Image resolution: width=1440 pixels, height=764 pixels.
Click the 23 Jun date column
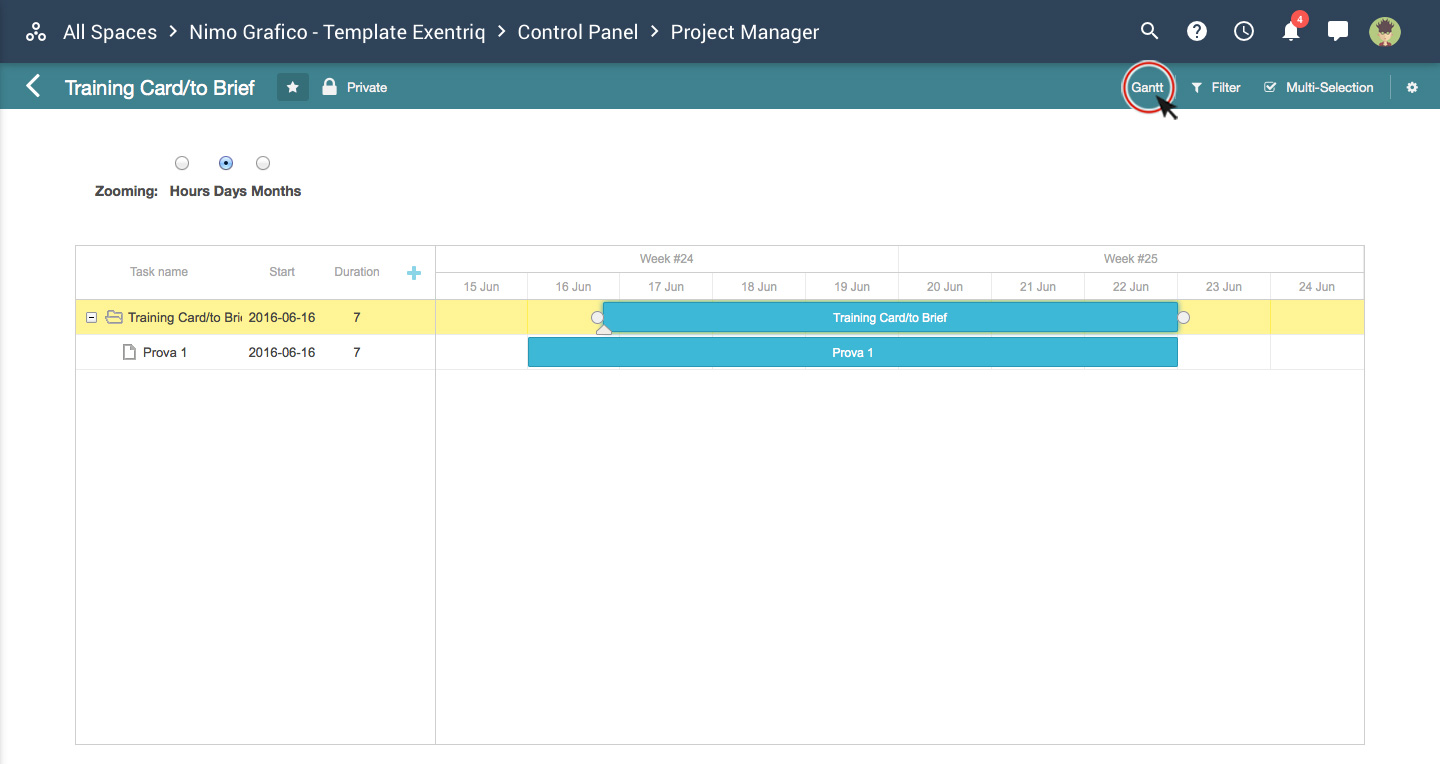(x=1224, y=286)
